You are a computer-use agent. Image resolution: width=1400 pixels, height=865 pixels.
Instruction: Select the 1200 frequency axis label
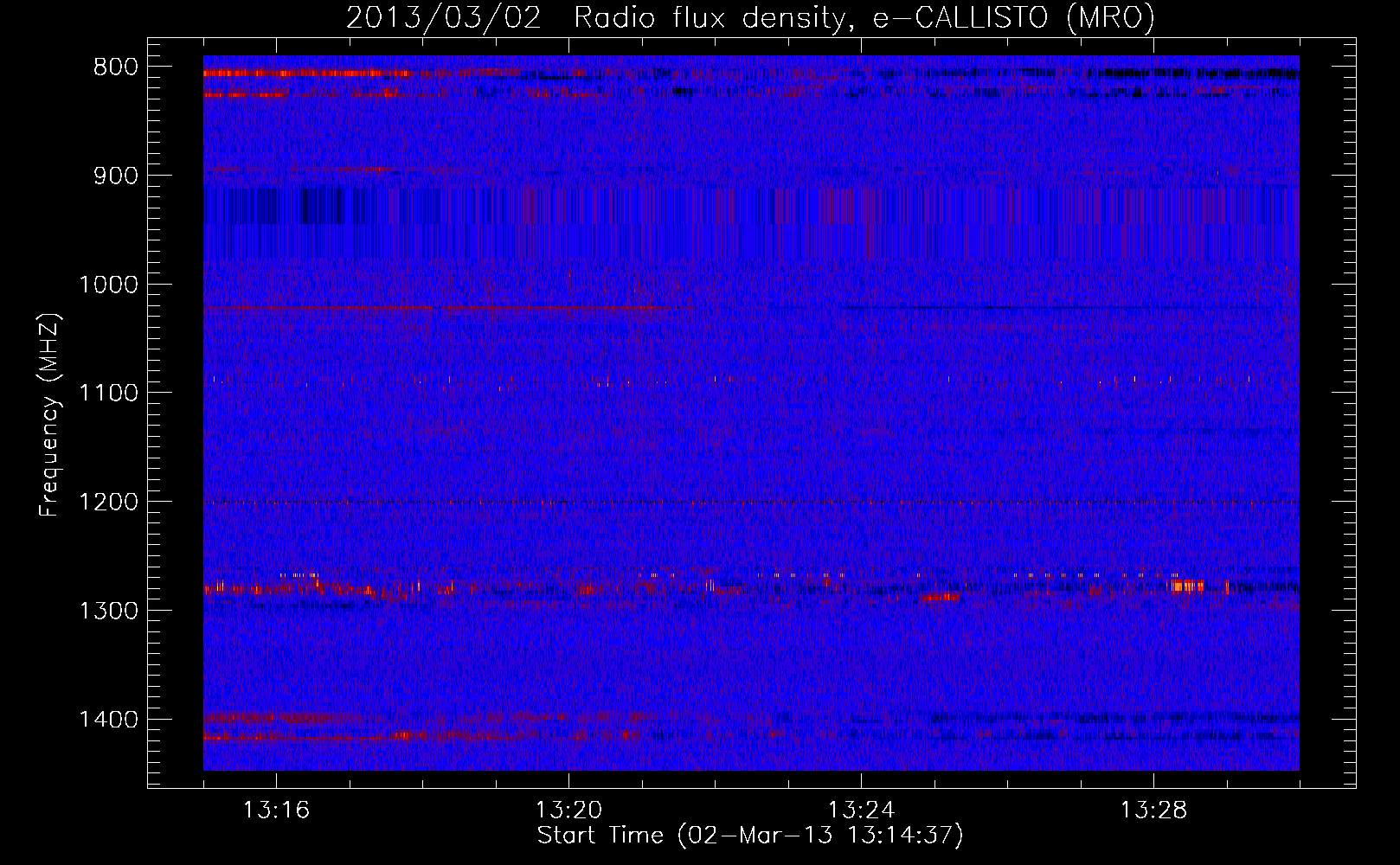pyautogui.click(x=108, y=503)
